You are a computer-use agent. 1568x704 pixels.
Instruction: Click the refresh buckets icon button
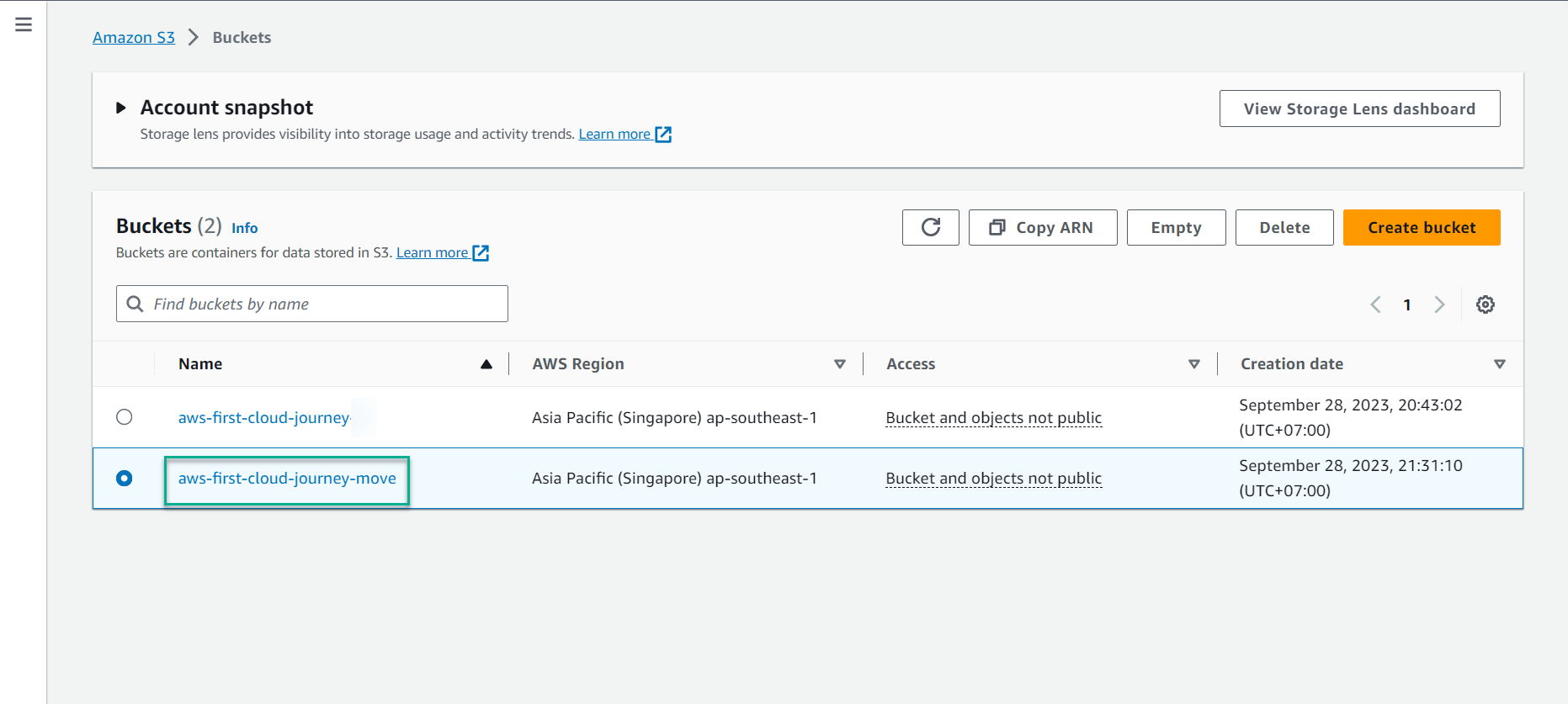[x=930, y=227]
